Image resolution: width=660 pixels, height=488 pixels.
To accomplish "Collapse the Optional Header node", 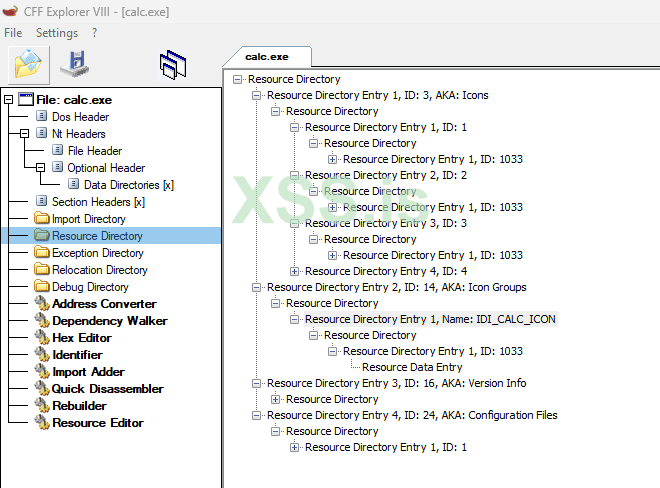I will click(x=40, y=168).
